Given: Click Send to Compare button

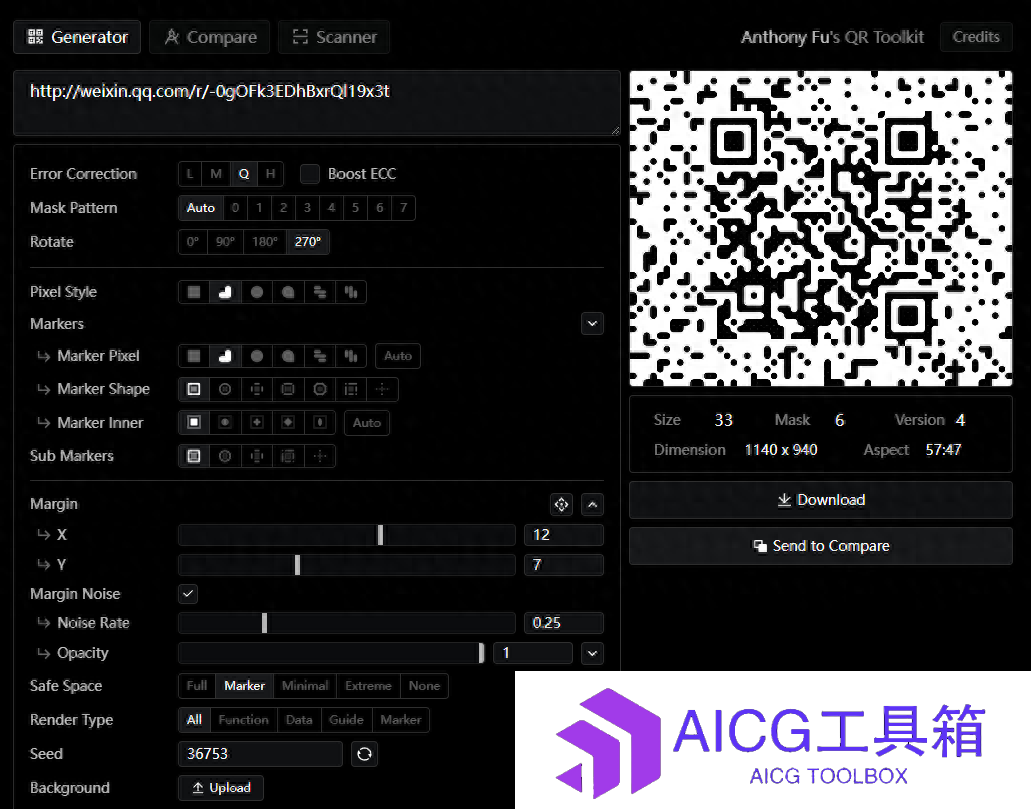Looking at the screenshot, I should tap(821, 546).
